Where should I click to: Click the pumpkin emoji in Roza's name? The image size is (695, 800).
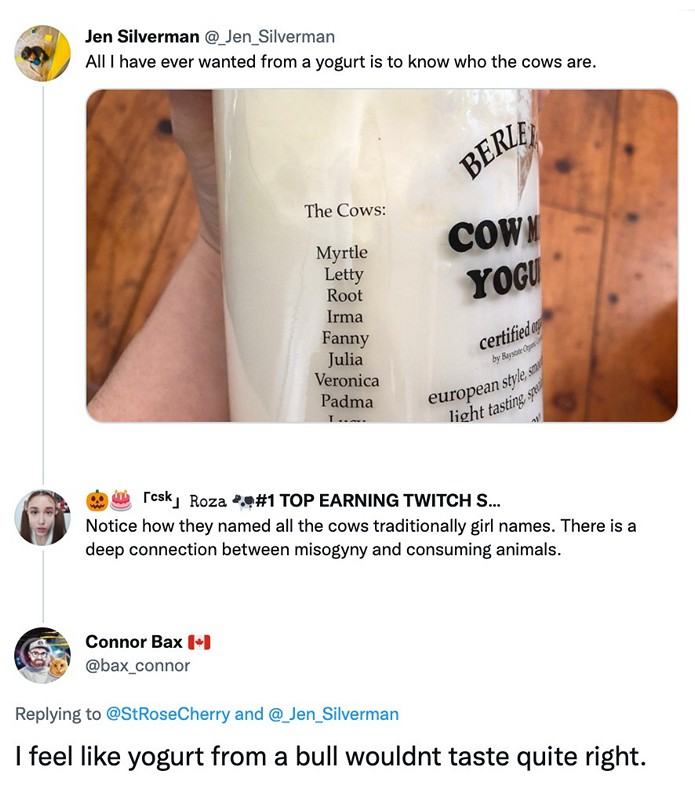point(97,500)
